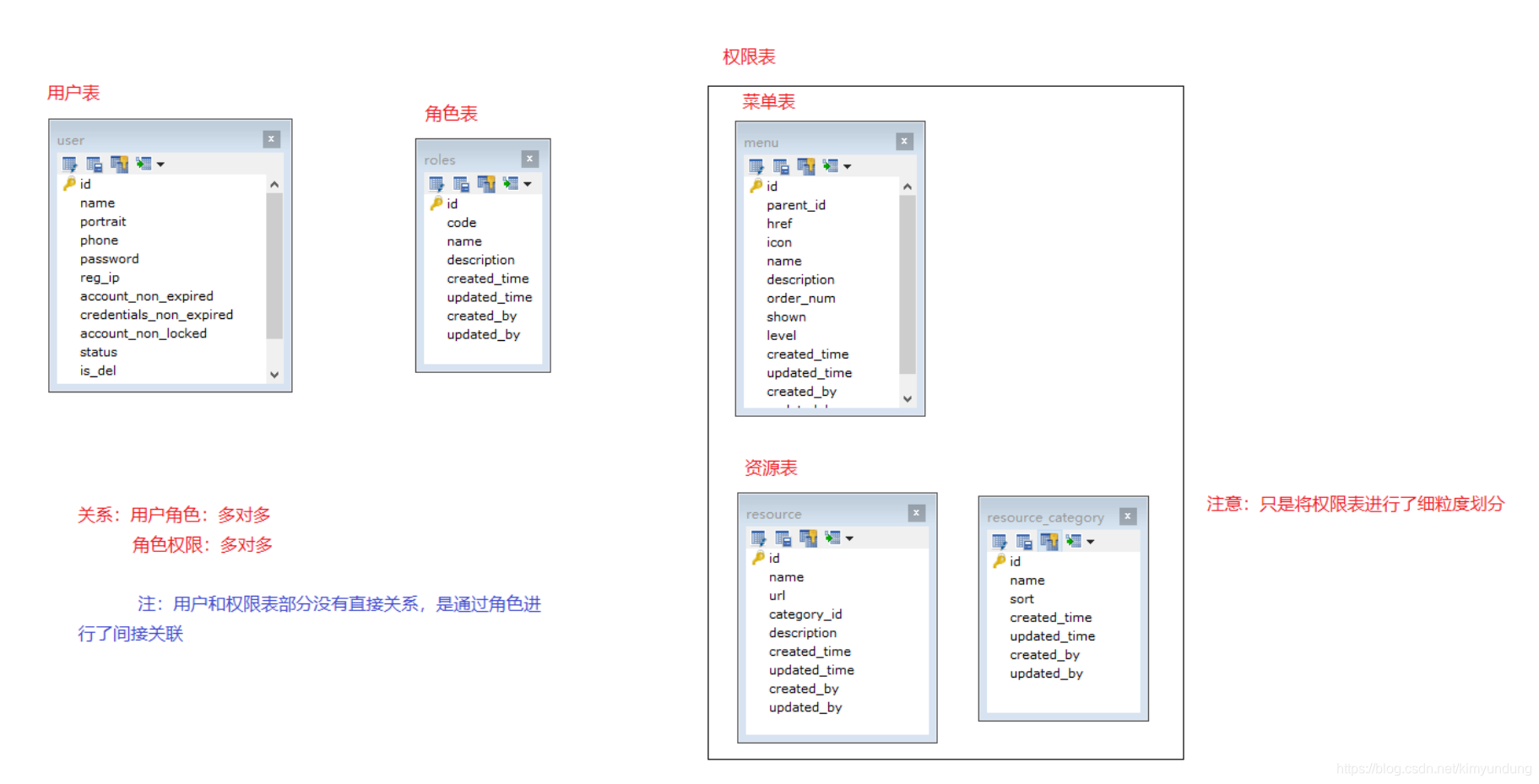Click the primary key icon in resource table
This screenshot has width=1539, height=784.
(x=758, y=559)
